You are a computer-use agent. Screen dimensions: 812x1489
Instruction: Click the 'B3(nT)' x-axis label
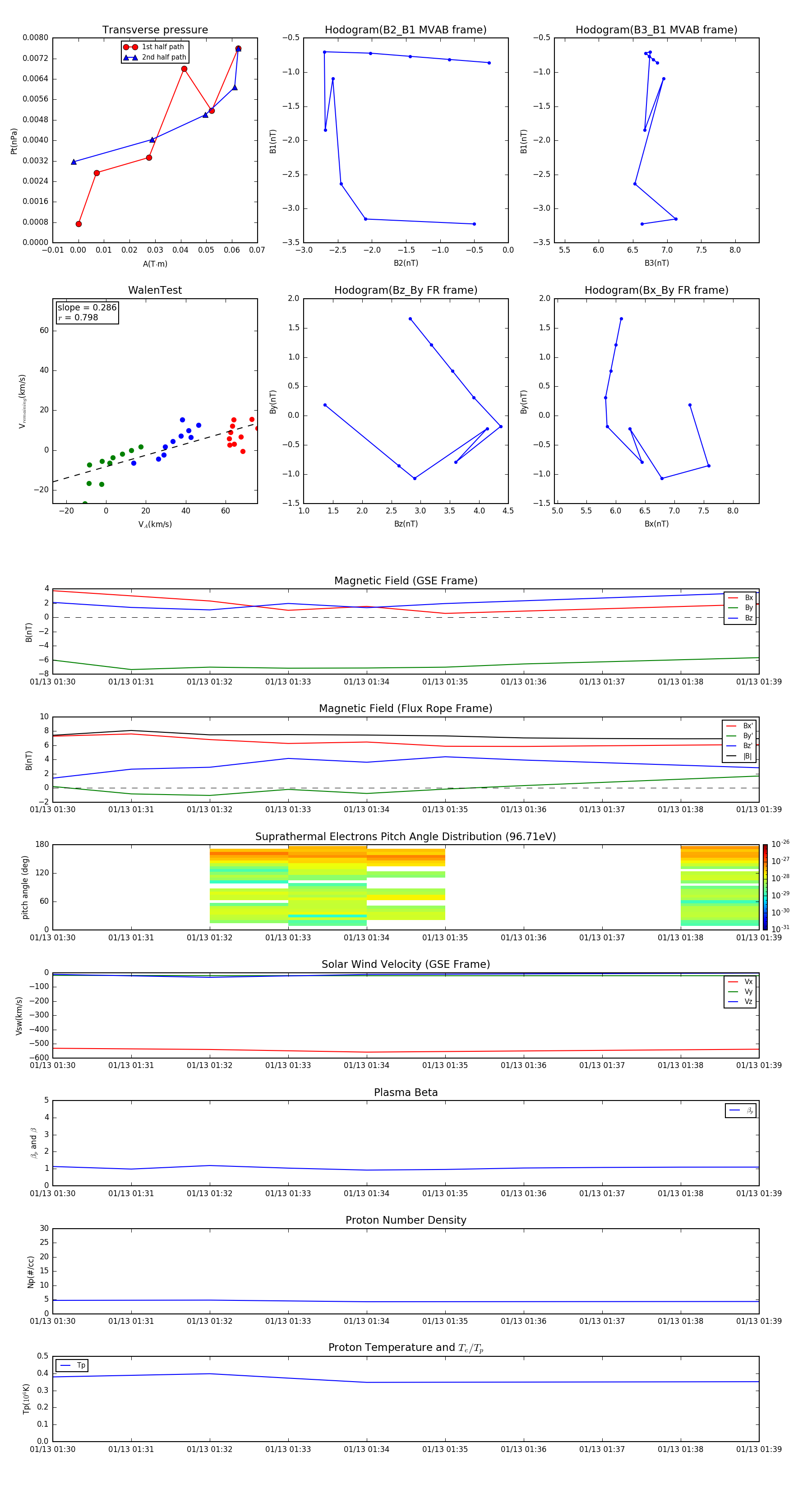pyautogui.click(x=656, y=263)
